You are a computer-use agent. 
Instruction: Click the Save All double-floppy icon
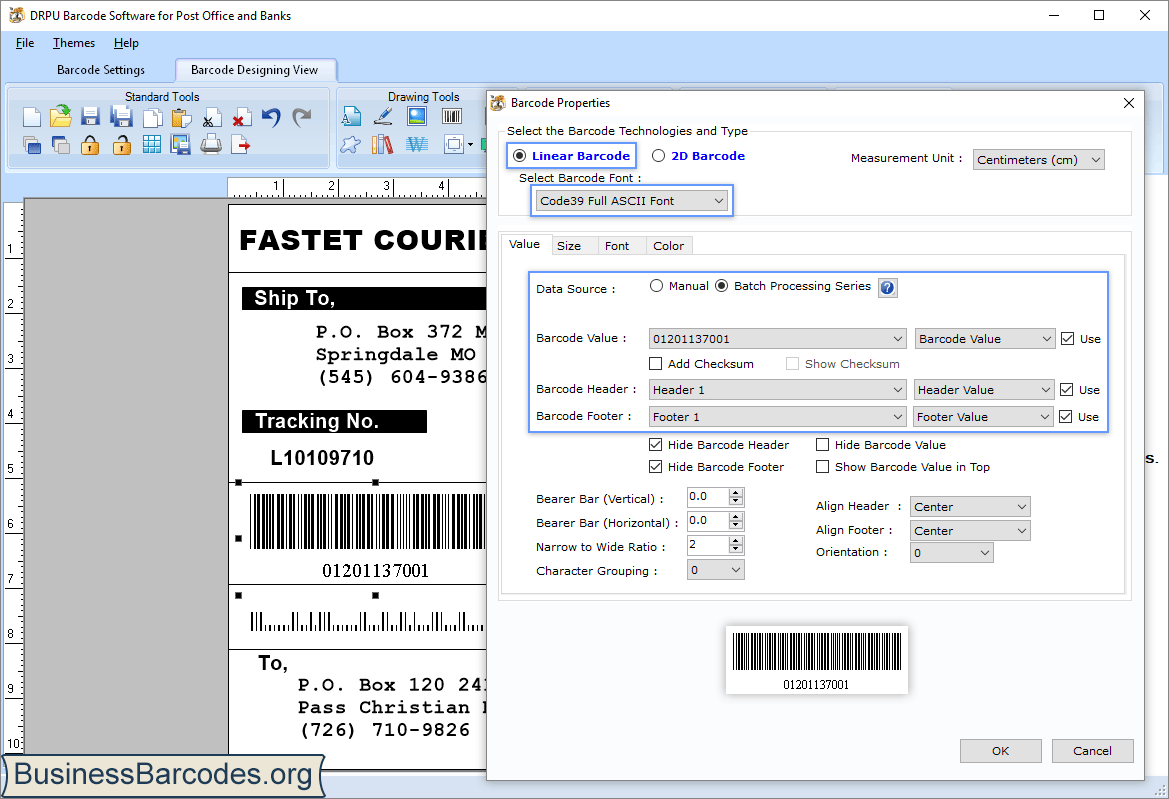pyautogui.click(x=121, y=117)
